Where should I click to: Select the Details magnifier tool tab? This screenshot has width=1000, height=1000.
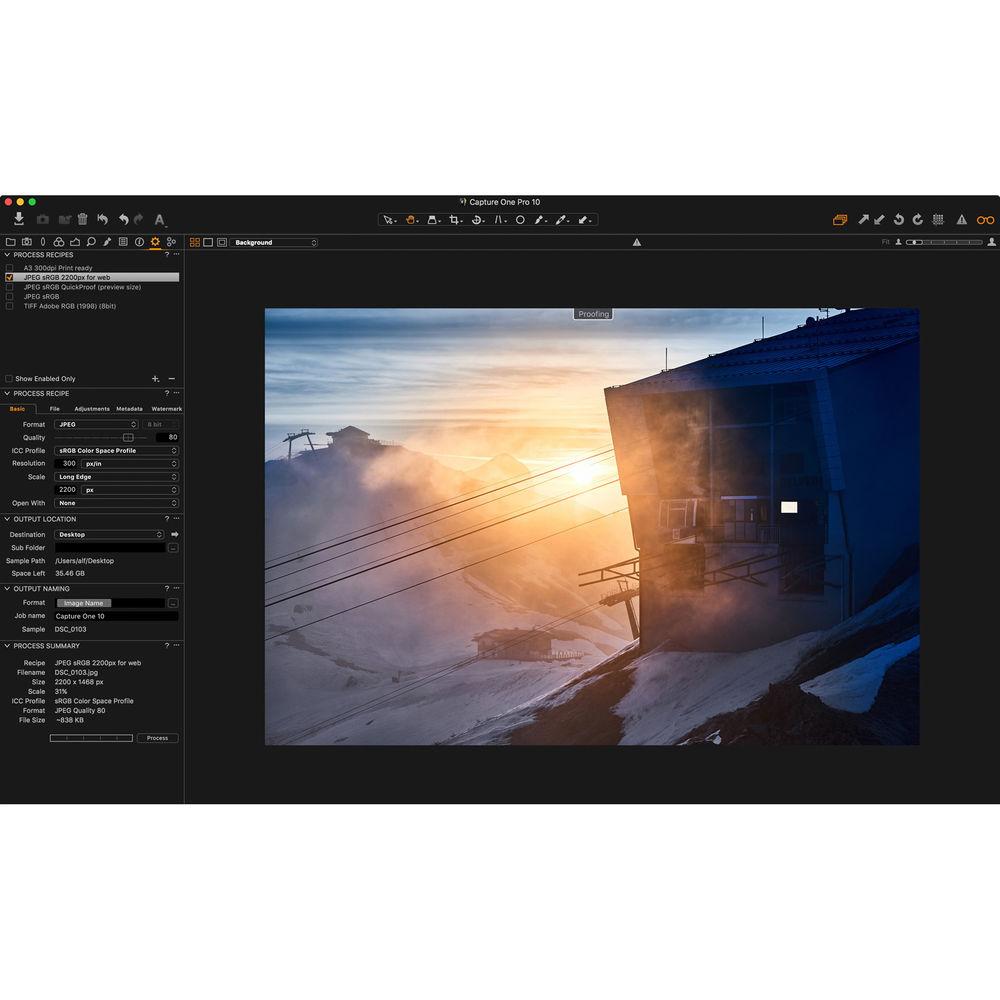[x=90, y=241]
